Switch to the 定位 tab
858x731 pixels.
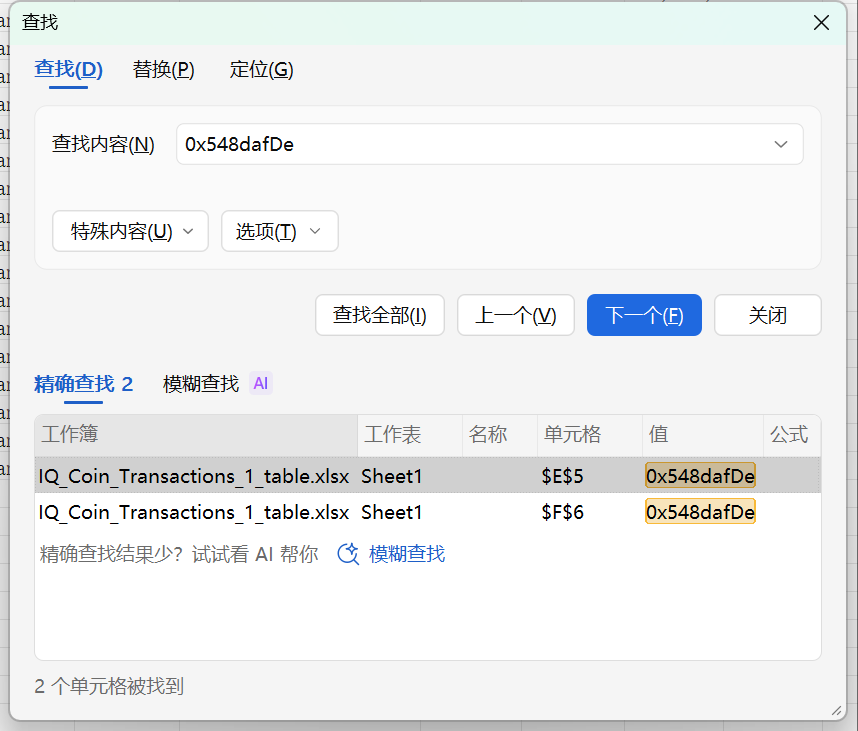pyautogui.click(x=261, y=70)
